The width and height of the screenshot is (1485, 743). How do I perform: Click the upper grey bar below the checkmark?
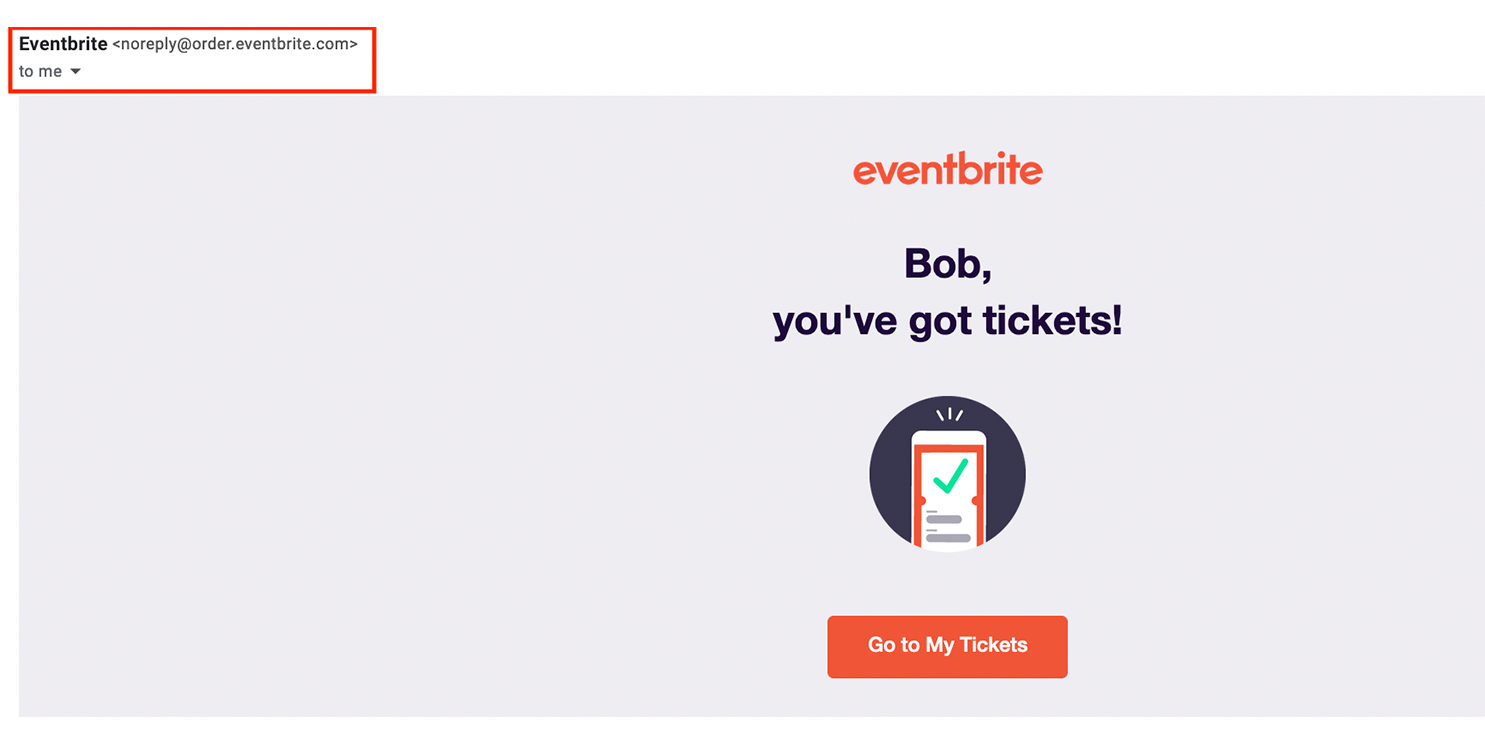pos(944,519)
